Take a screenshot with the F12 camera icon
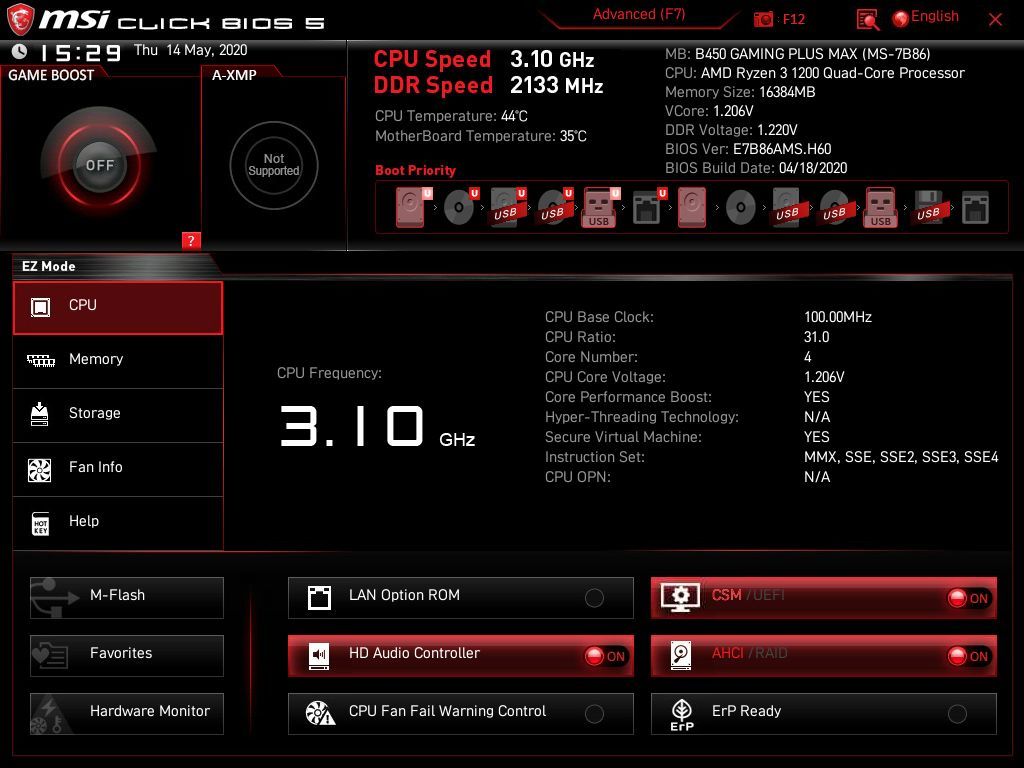The height and width of the screenshot is (768, 1024). (763, 19)
